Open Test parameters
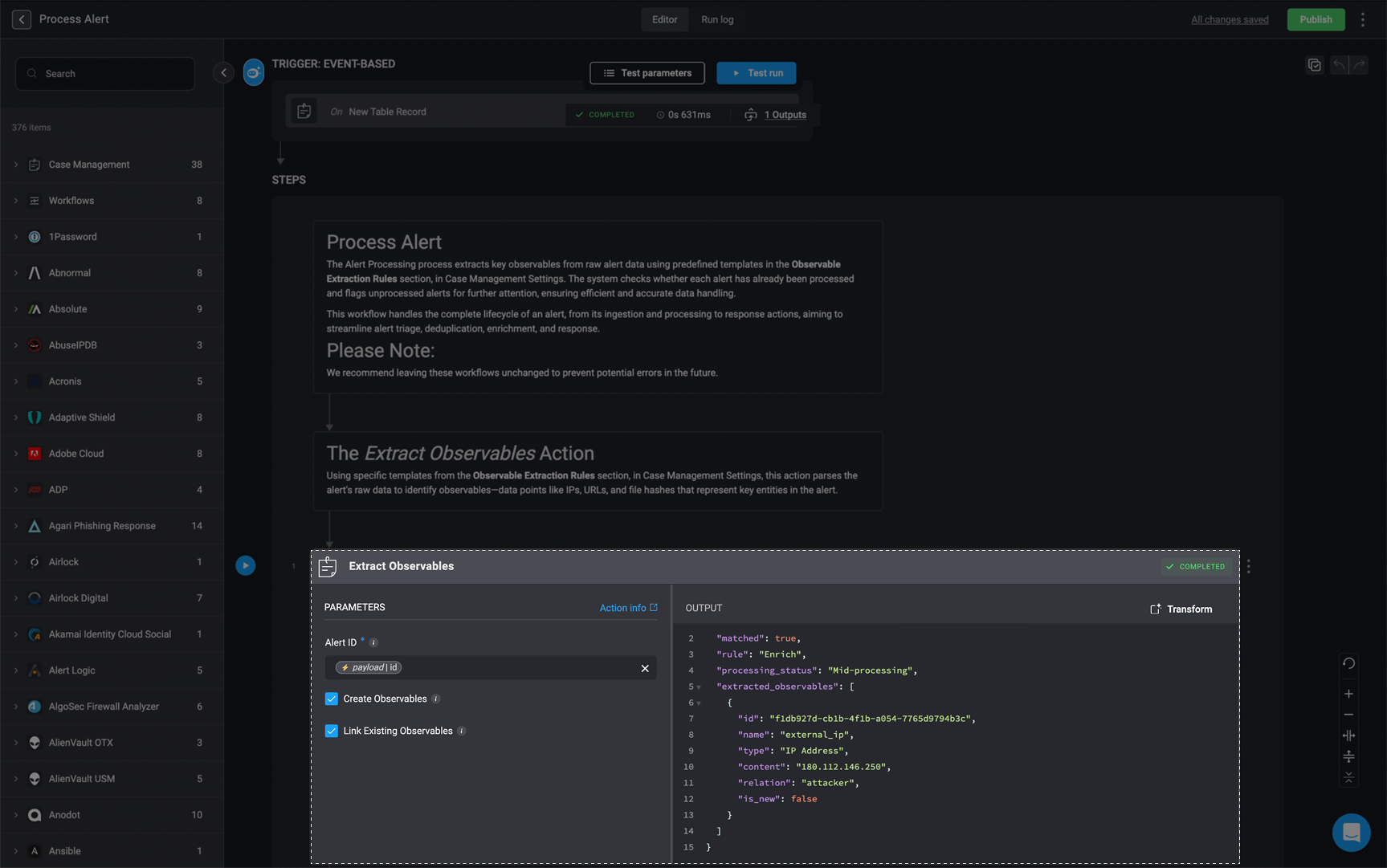The width and height of the screenshot is (1387, 868). click(x=647, y=73)
